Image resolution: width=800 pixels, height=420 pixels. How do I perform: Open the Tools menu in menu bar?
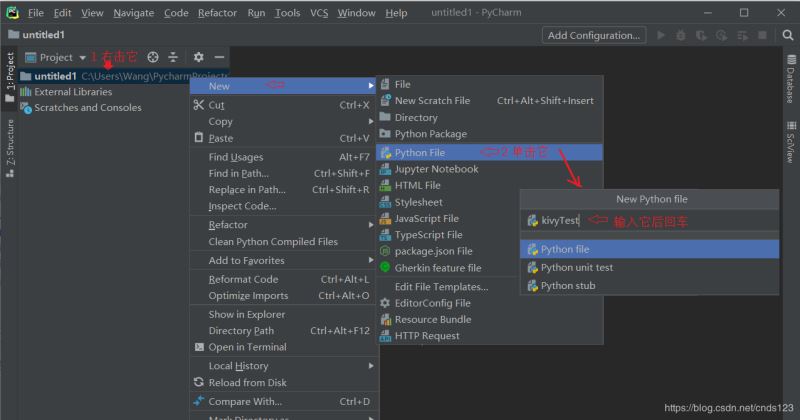[287, 13]
